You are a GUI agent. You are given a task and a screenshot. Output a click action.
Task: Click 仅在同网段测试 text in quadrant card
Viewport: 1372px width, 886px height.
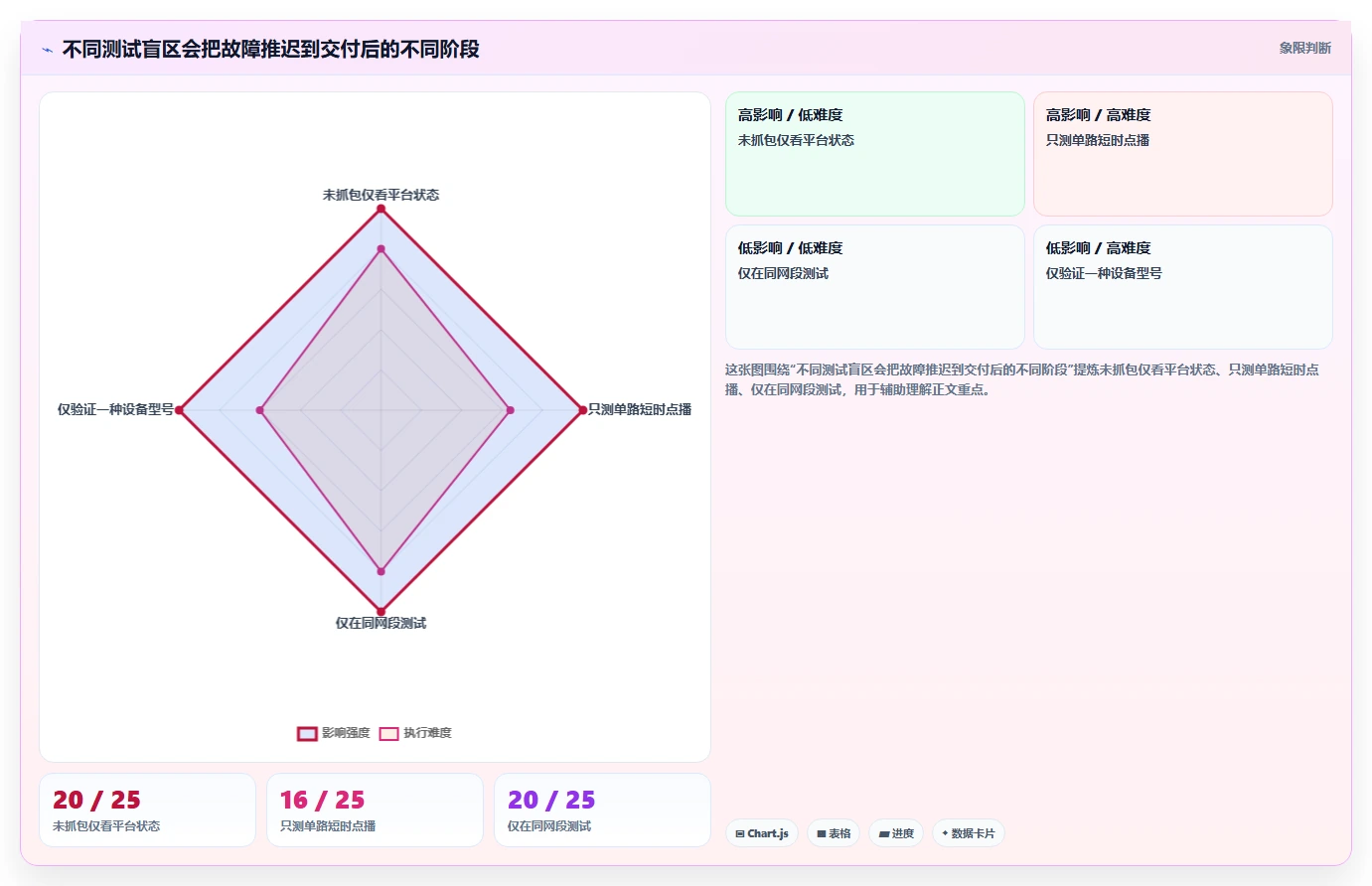coord(783,273)
